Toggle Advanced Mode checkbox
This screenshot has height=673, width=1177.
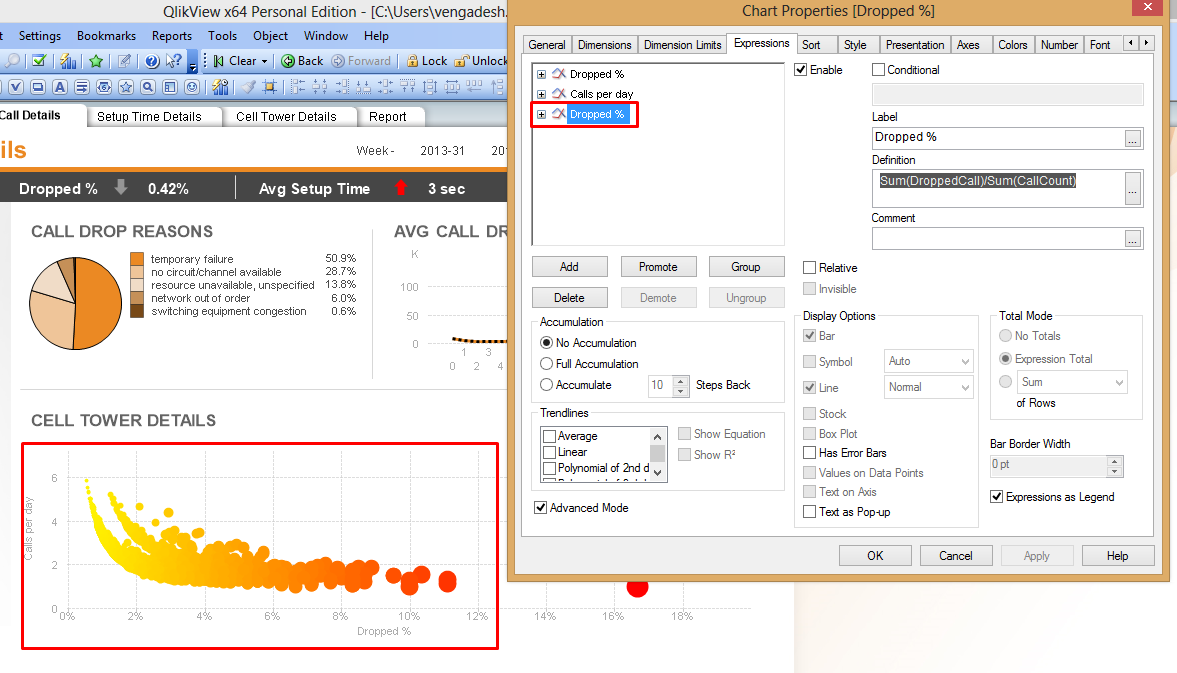click(540, 508)
